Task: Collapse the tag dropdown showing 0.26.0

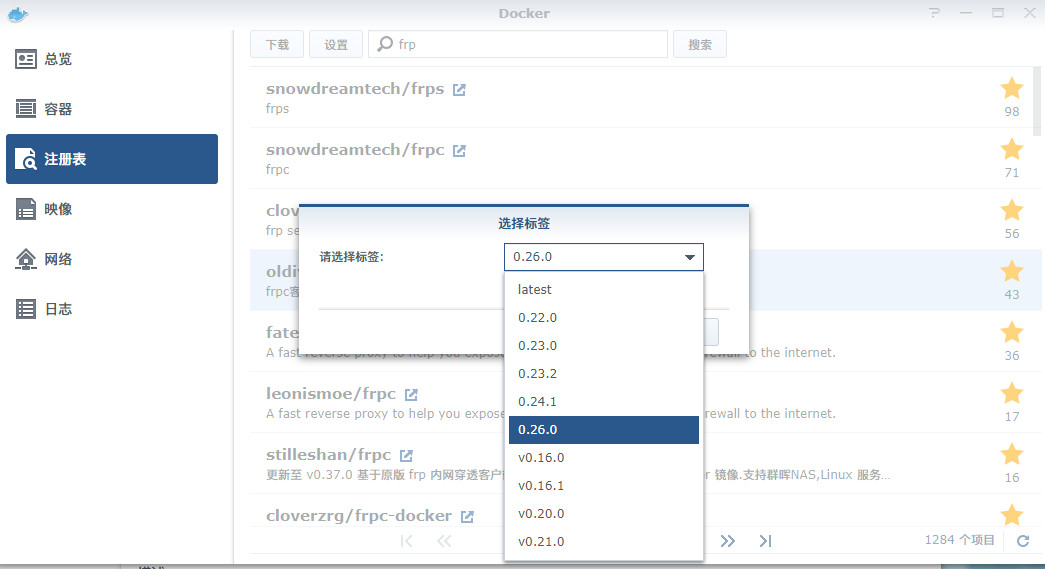Action: coord(604,257)
